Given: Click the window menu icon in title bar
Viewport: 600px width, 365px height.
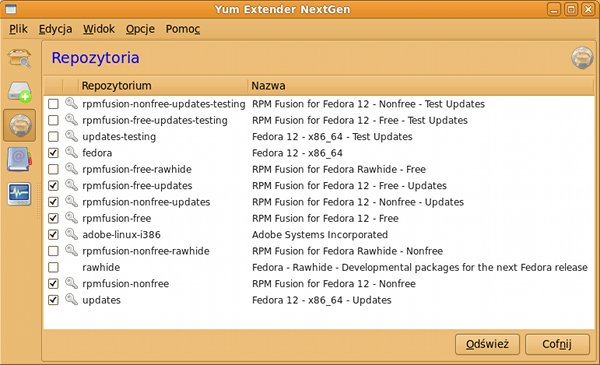Looking at the screenshot, I should click(x=11, y=9).
